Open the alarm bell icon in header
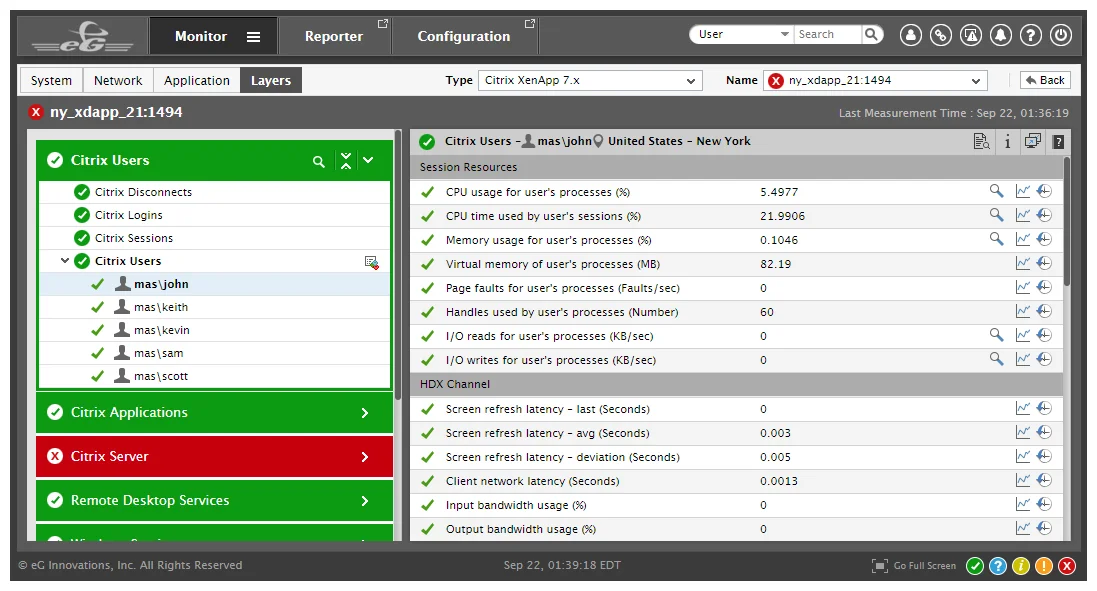This screenshot has height=591, width=1097. pos(1000,35)
